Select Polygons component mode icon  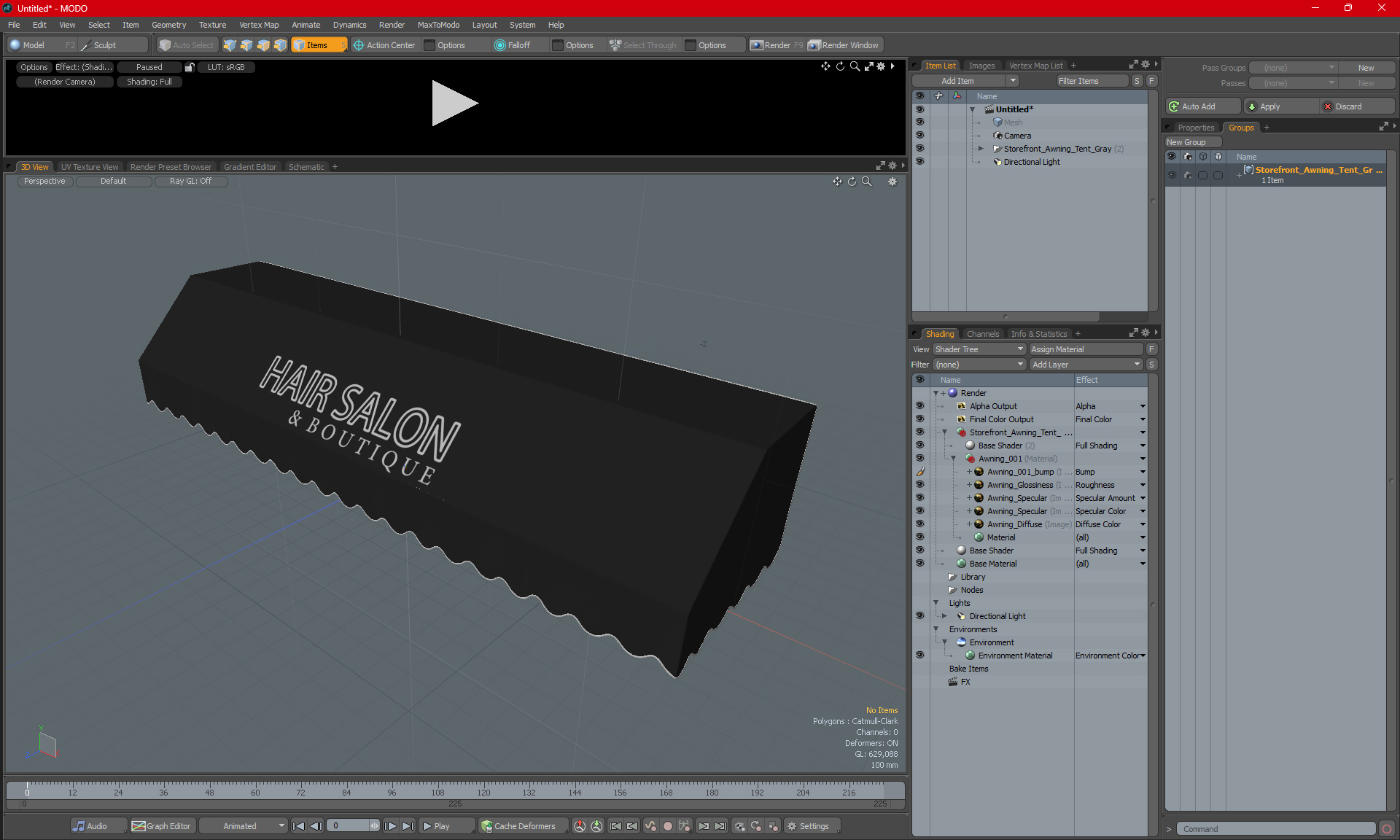pyautogui.click(x=263, y=45)
